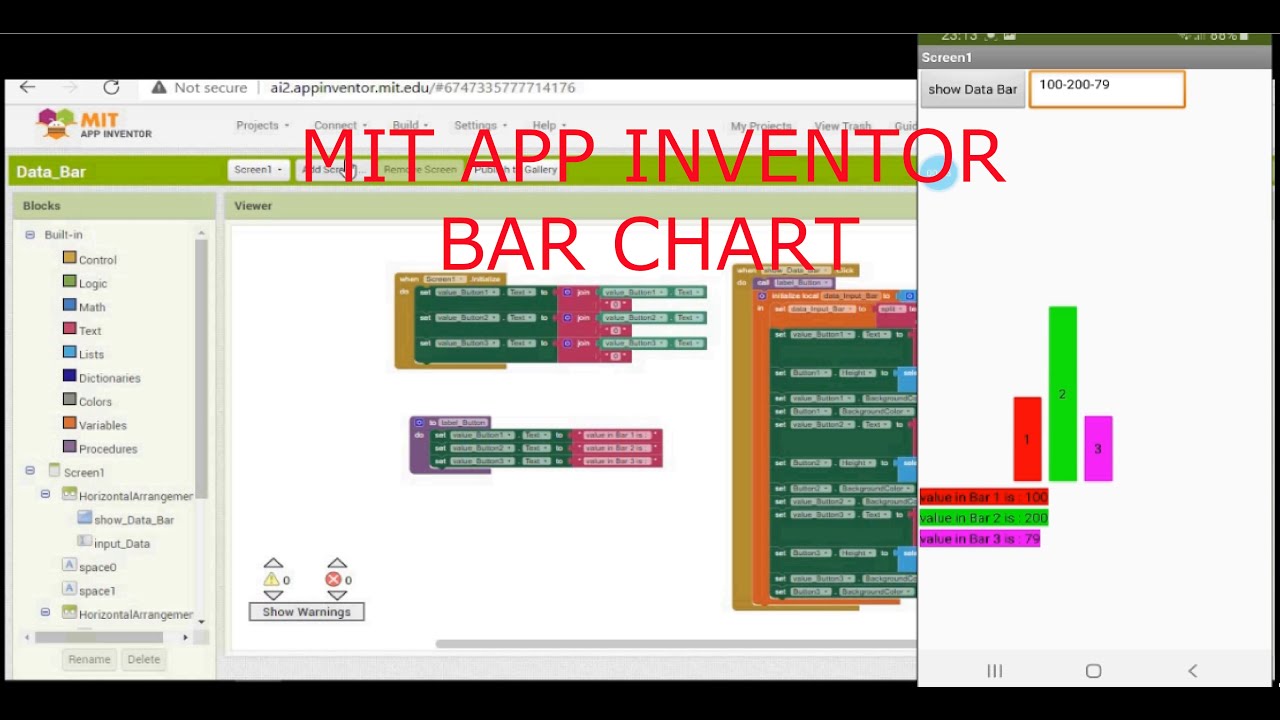Go to My Projects
Image resolution: width=1280 pixels, height=720 pixels.
[760, 127]
